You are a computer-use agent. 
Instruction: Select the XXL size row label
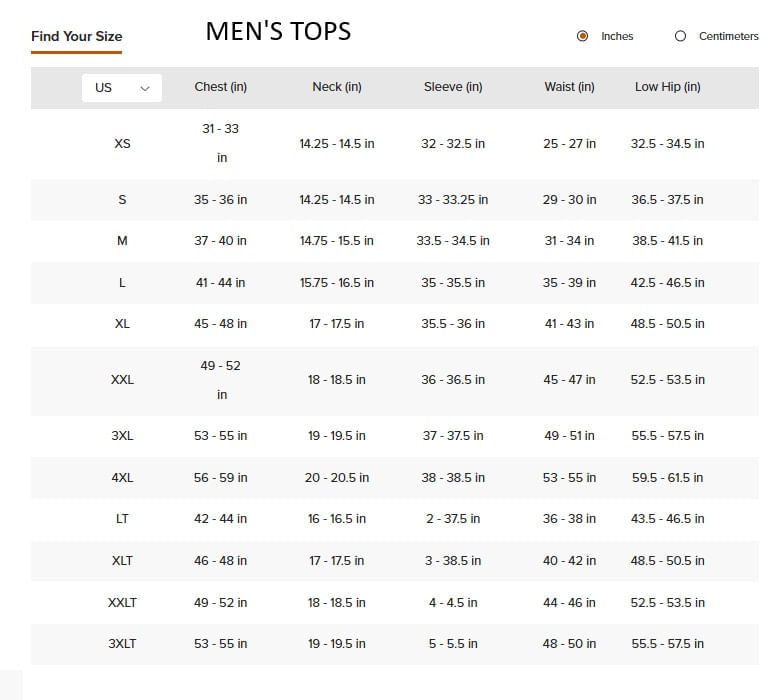[122, 380]
